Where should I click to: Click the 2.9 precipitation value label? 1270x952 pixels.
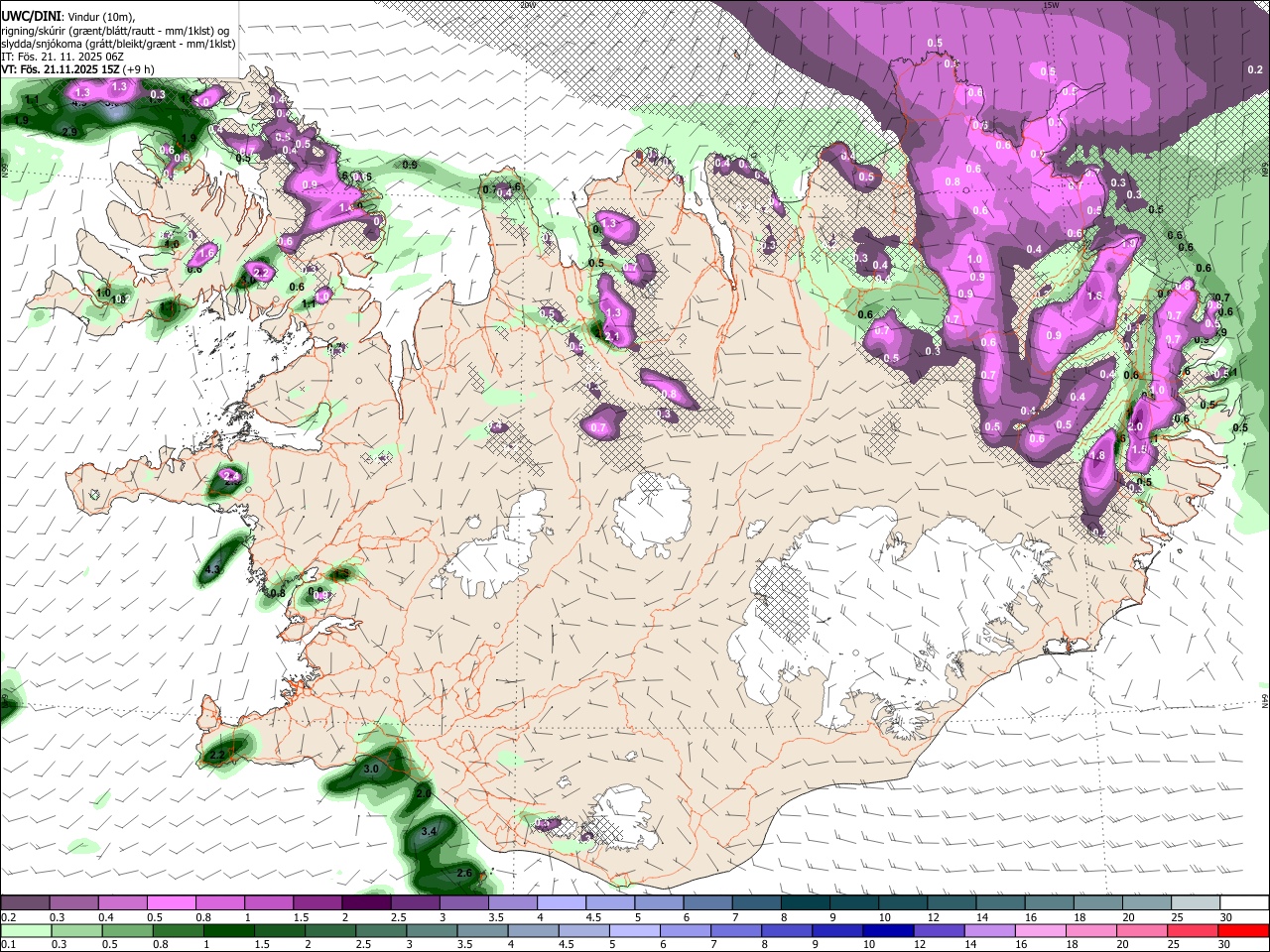point(69,132)
